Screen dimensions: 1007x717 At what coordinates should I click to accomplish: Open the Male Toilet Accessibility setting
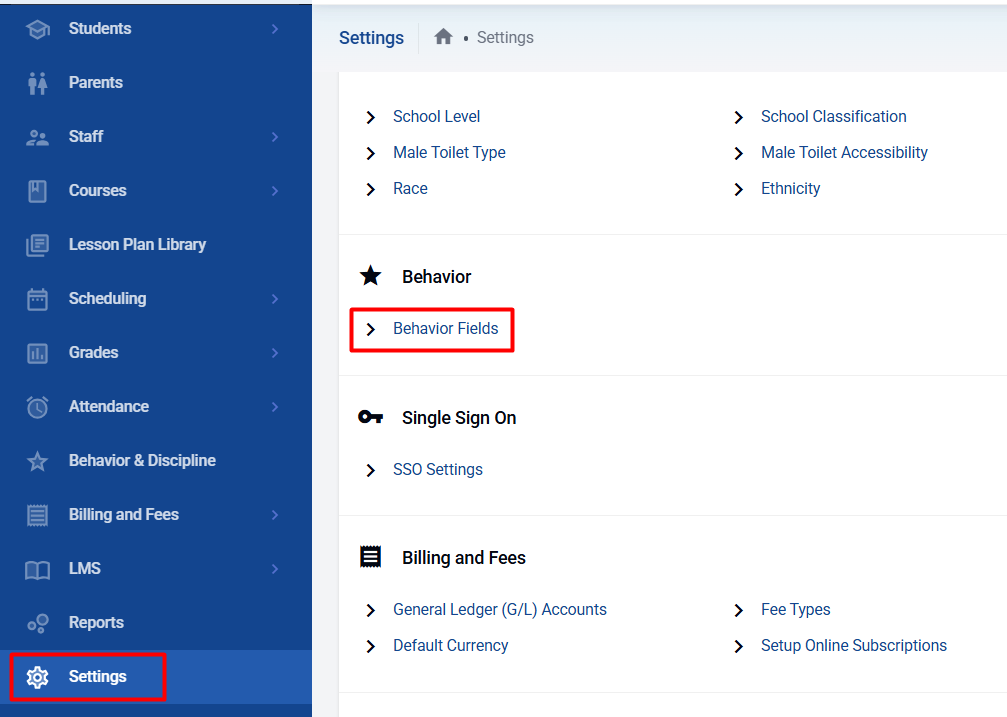844,153
